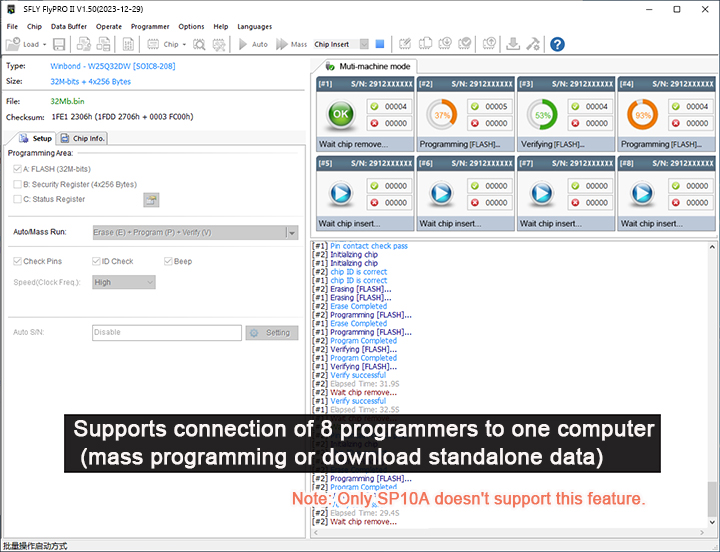Click the Auto run play icon
The height and width of the screenshot is (552, 720).
243,44
